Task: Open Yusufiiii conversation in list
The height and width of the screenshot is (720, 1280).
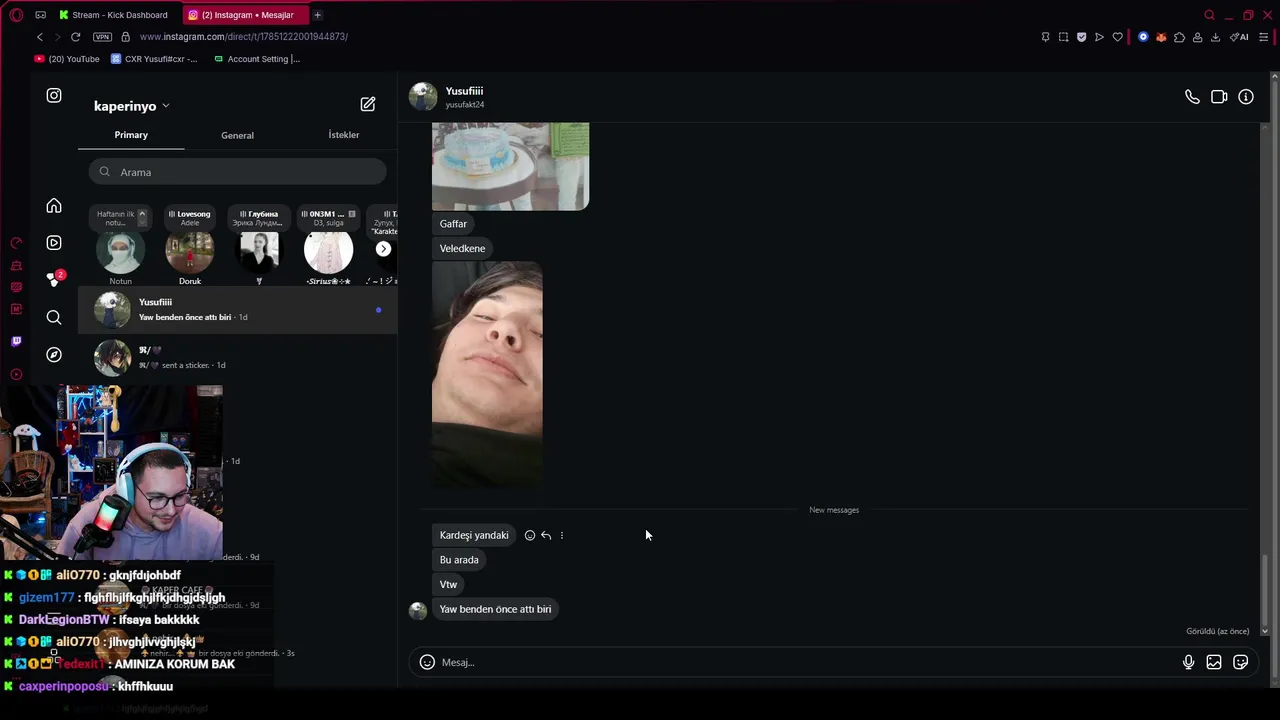Action: 237,310
